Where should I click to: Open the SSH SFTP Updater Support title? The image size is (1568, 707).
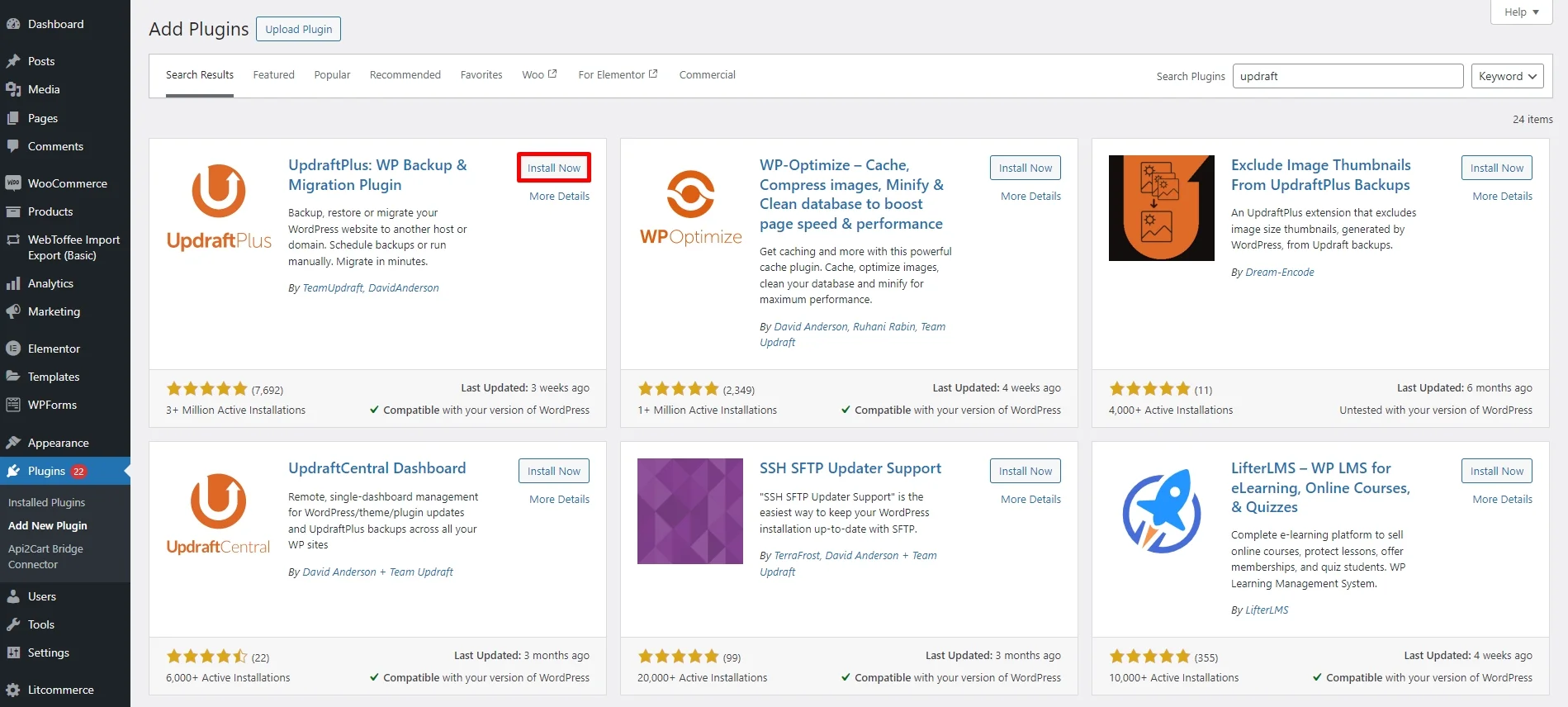[850, 468]
